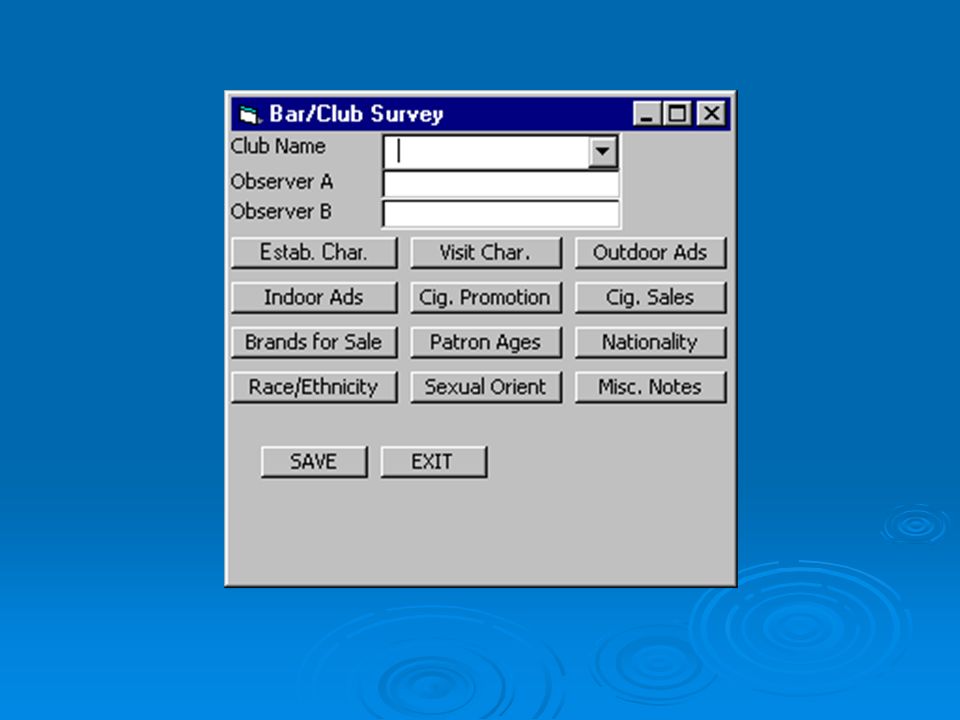Open the Race/Ethnicity section
The width and height of the screenshot is (960, 720).
314,387
